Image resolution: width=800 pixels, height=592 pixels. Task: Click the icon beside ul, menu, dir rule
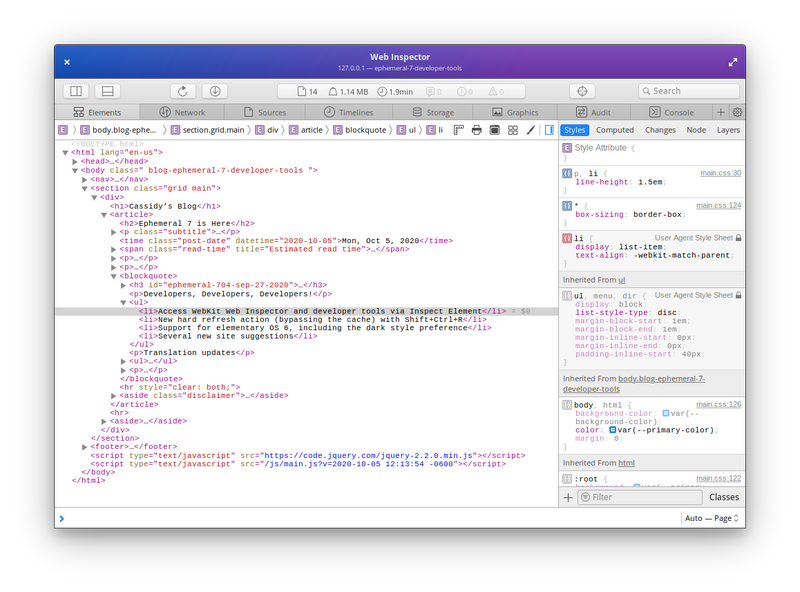point(567,295)
